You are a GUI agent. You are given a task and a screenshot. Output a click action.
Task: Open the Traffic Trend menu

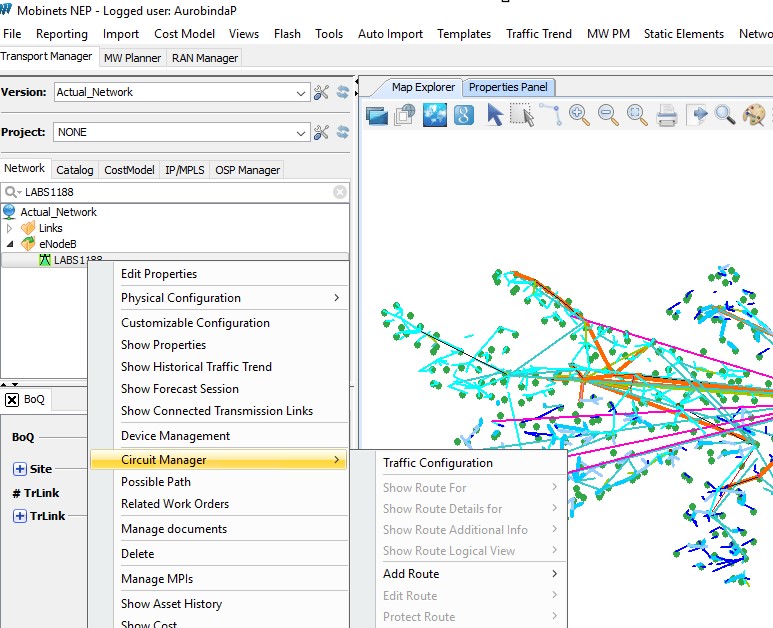pyautogui.click(x=538, y=33)
